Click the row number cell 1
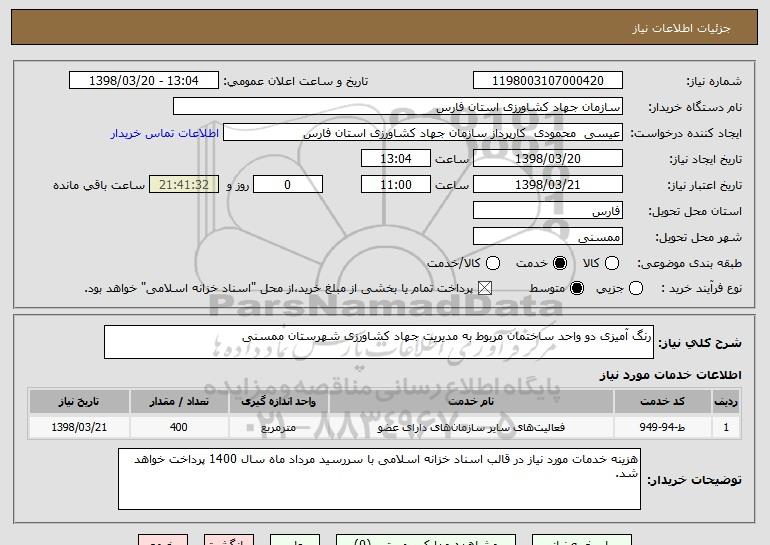770x545 pixels. 726,427
